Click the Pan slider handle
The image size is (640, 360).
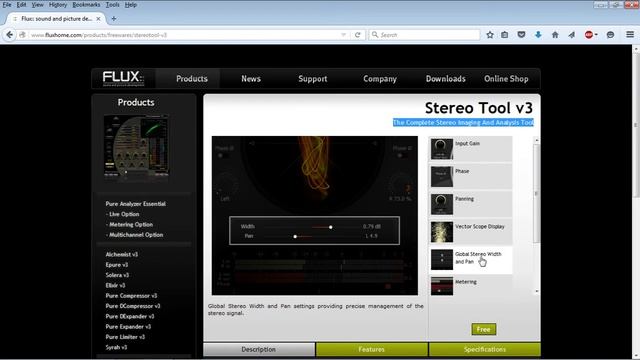pyautogui.click(x=295, y=236)
